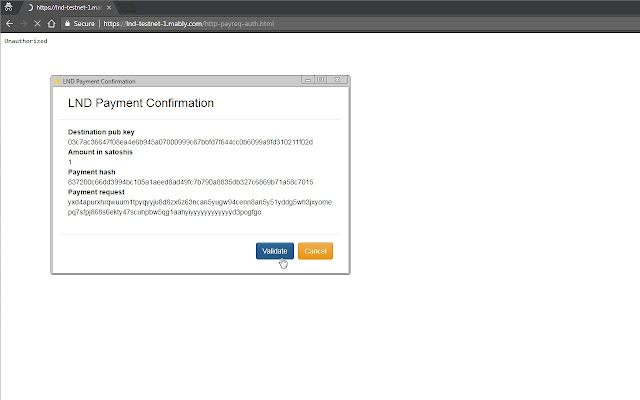This screenshot has height=400, width=640.
Task: Click the Destination pub key value
Action: point(190,142)
